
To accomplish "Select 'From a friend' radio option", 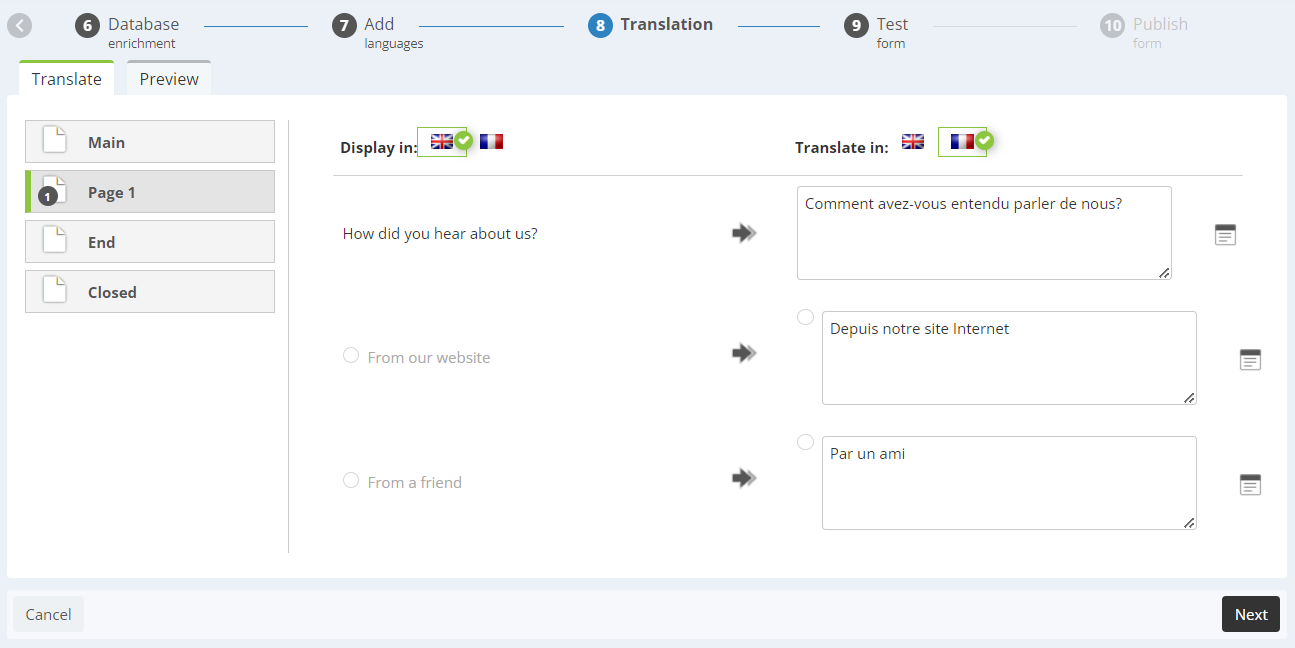I will tap(351, 480).
